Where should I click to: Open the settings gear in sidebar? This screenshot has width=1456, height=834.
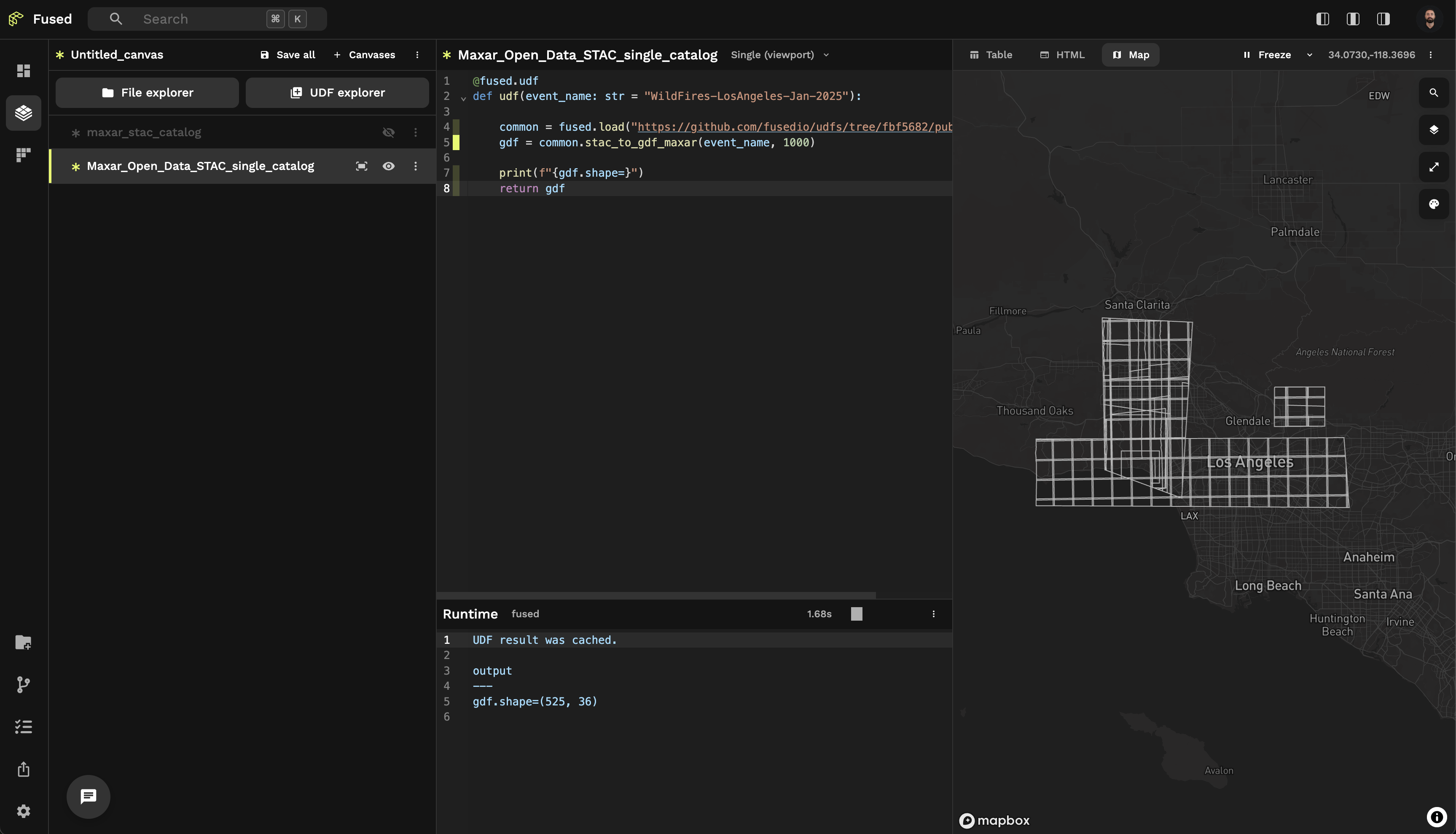(x=23, y=811)
